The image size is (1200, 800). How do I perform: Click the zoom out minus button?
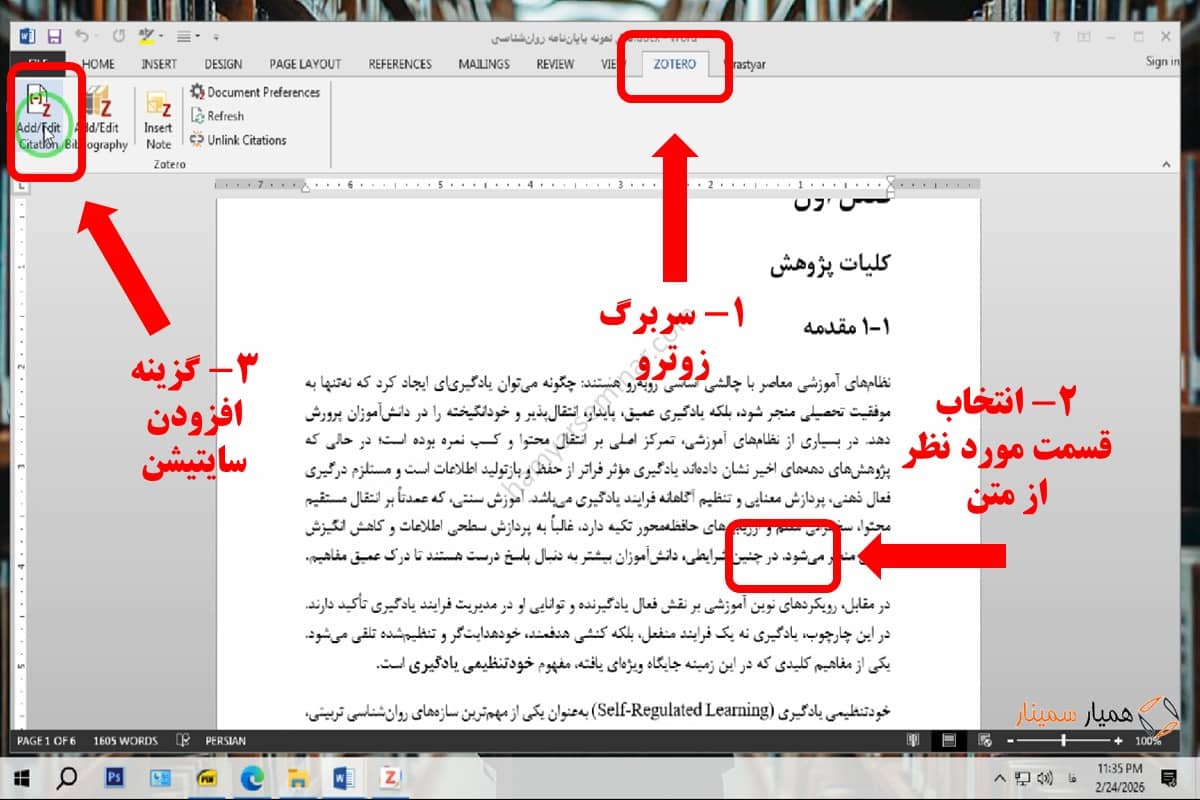tap(1011, 741)
